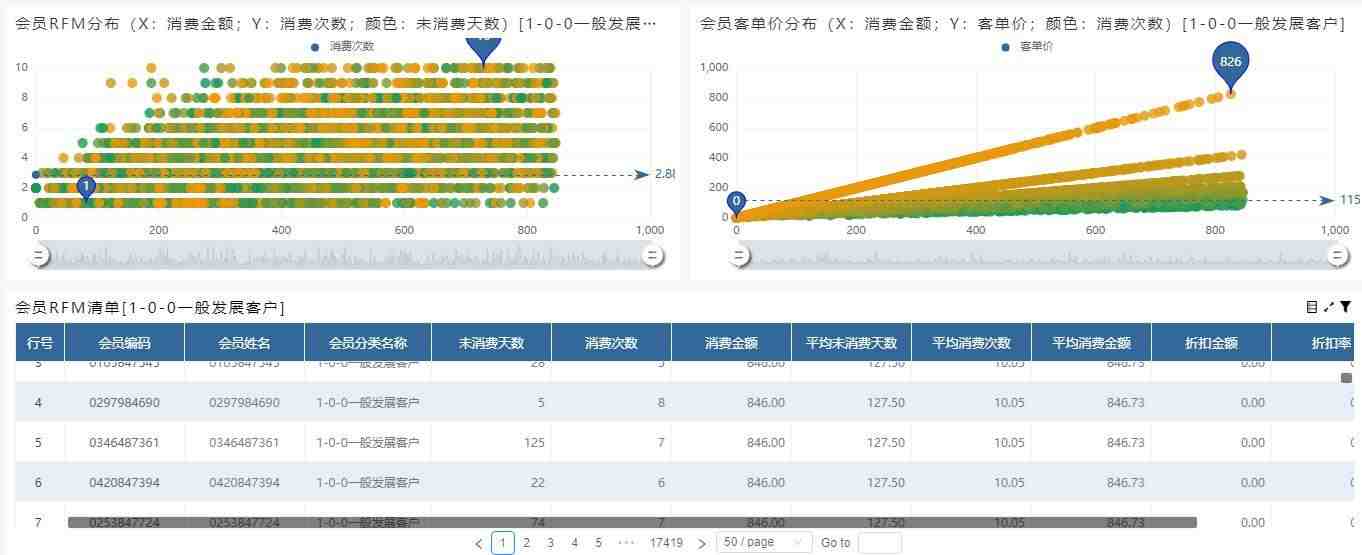
Task: Click 1-0-0一般发展客户 category in row 5
Action: [x=368, y=443]
